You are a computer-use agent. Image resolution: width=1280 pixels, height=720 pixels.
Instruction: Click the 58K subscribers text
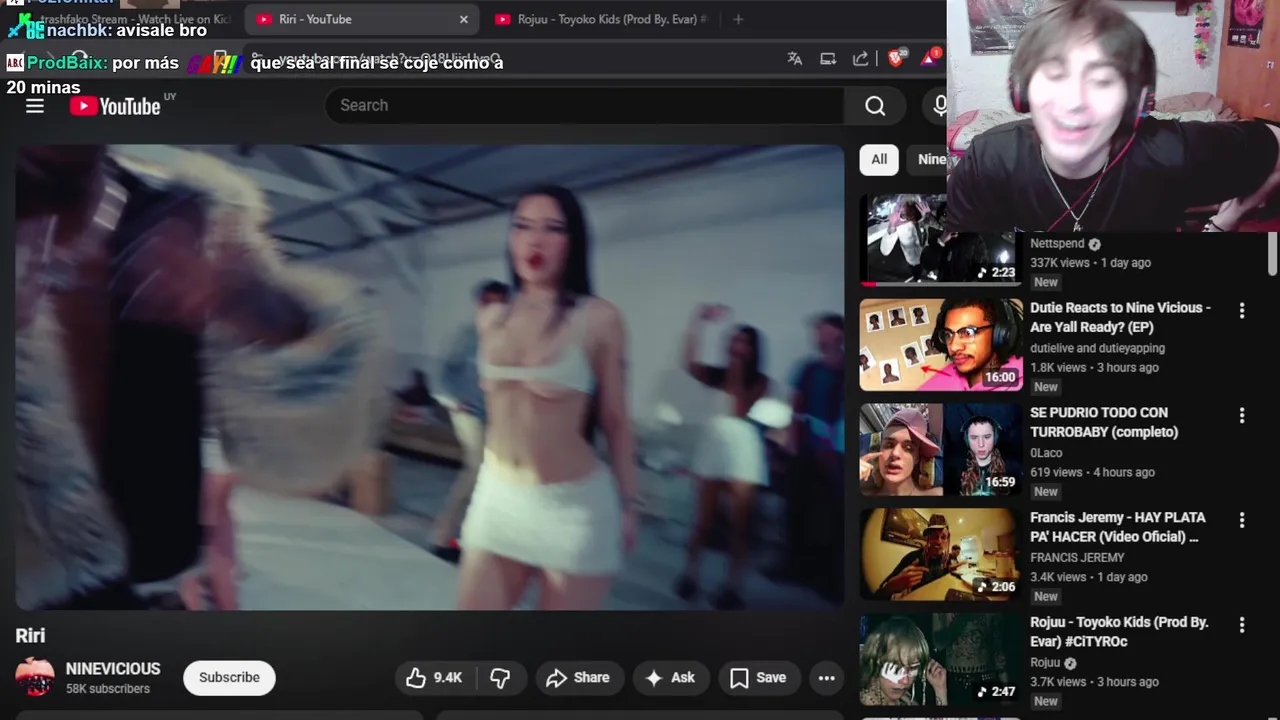pos(107,690)
